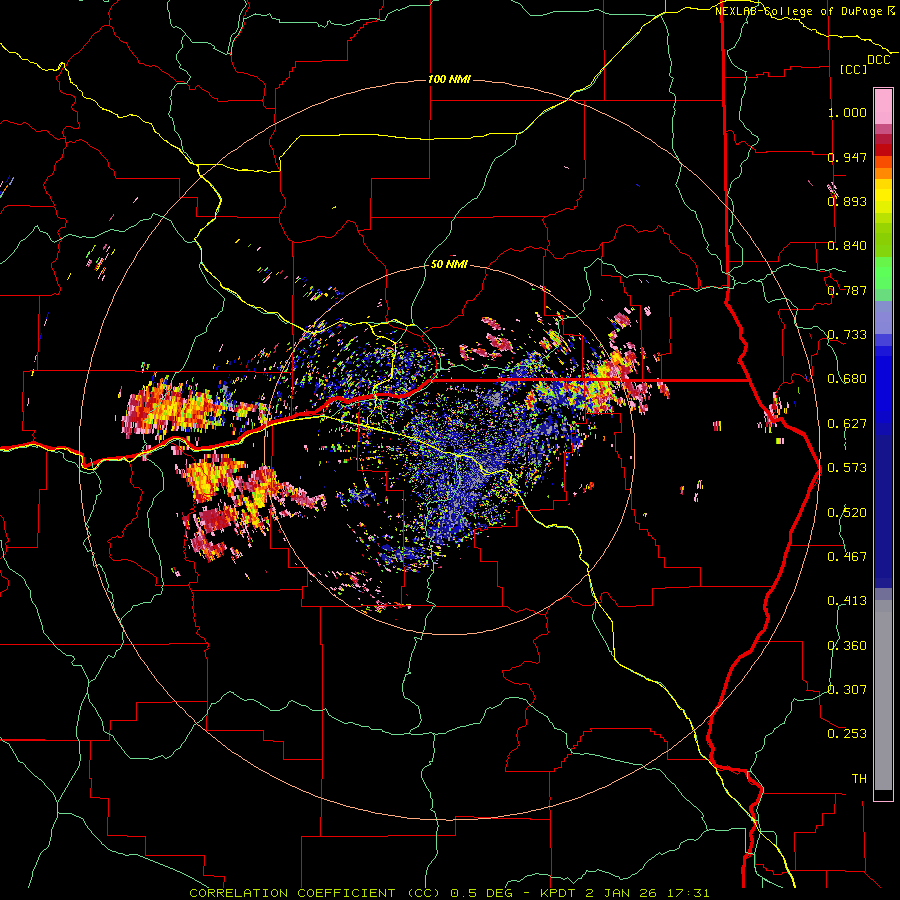
Task: Click the bright green color bar segment
Action: coord(883,273)
